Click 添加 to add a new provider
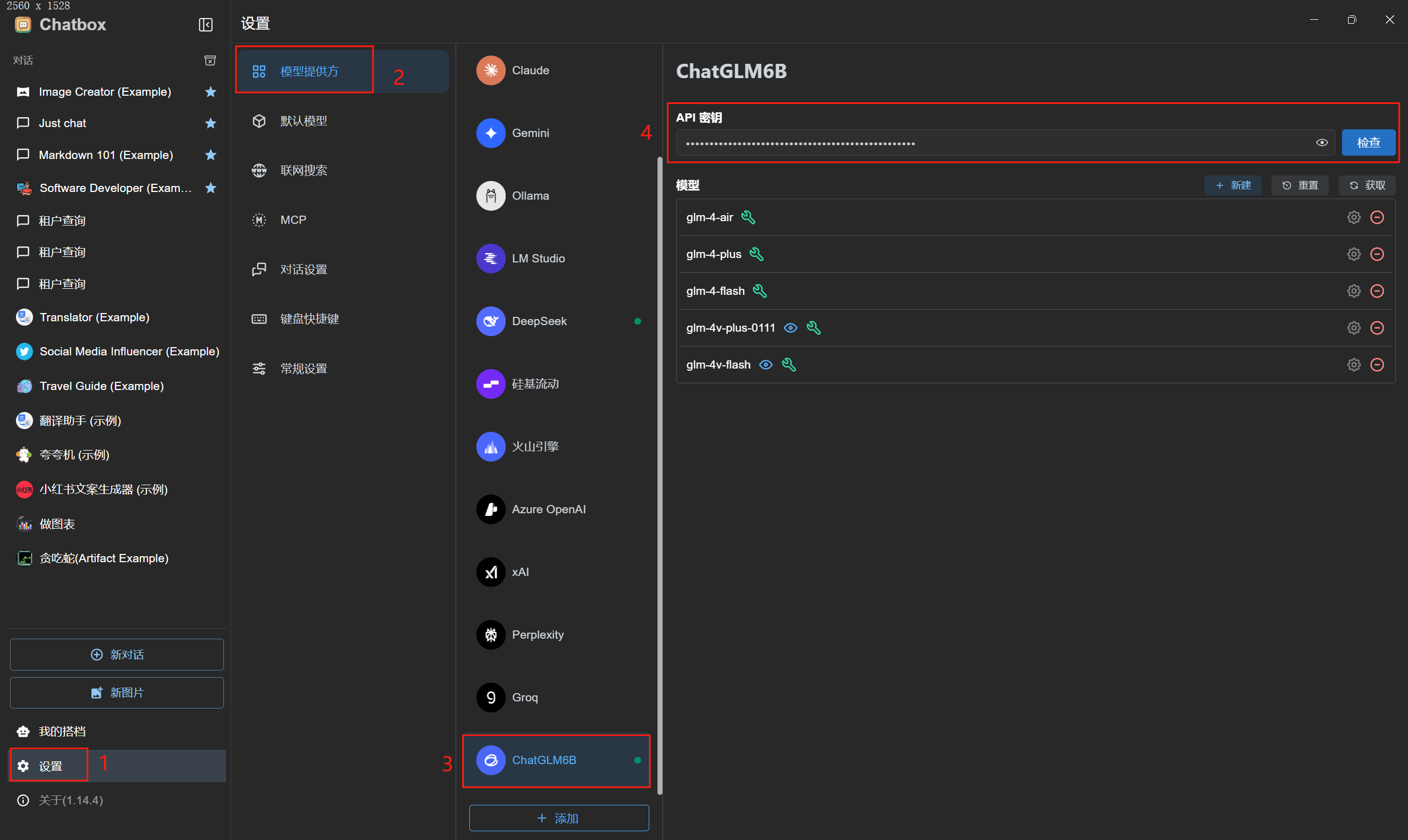 [558, 818]
